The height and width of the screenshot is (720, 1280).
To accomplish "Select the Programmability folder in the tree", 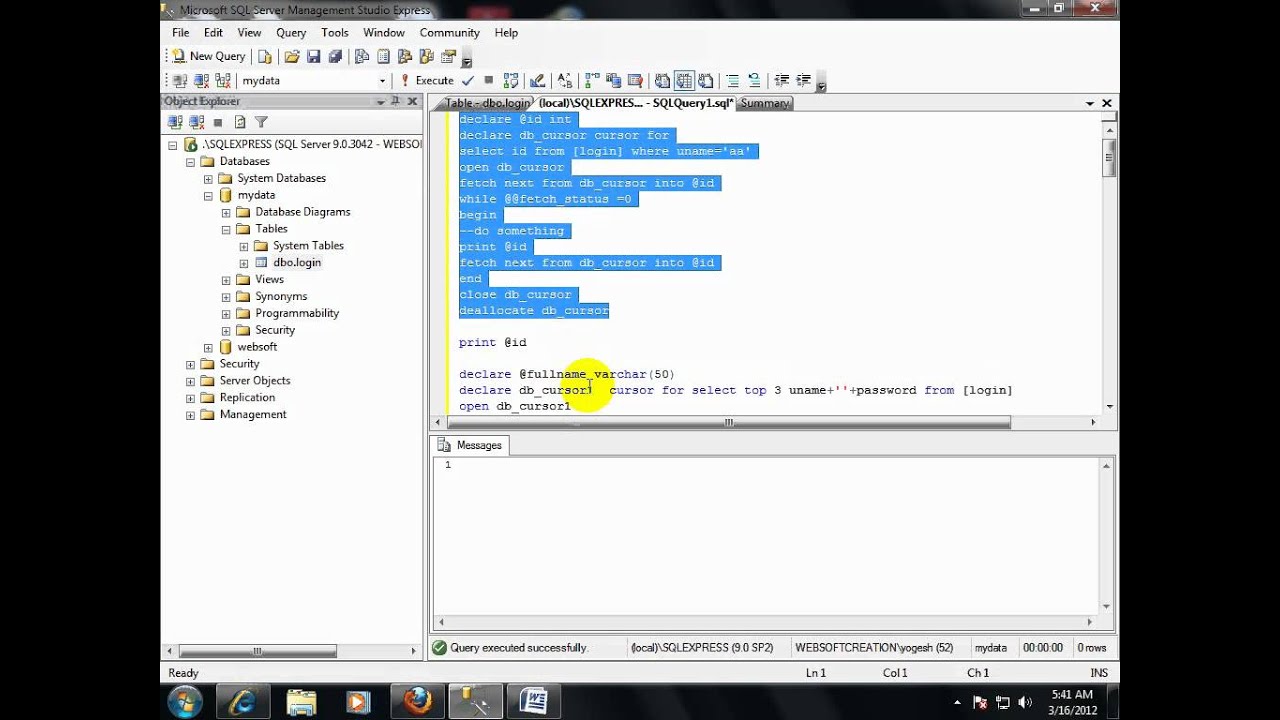I will [297, 313].
